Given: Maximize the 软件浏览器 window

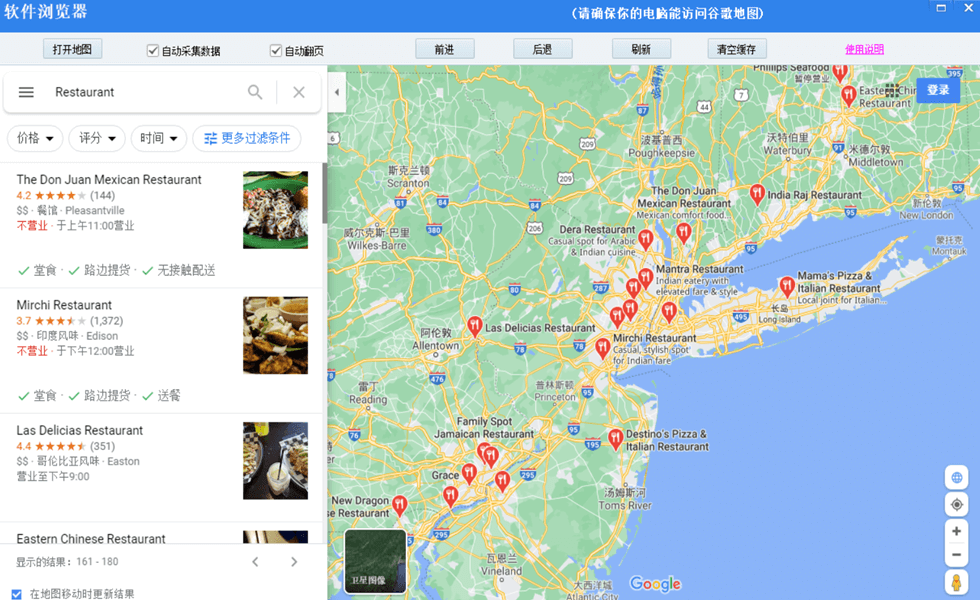Looking at the screenshot, I should point(941,8).
